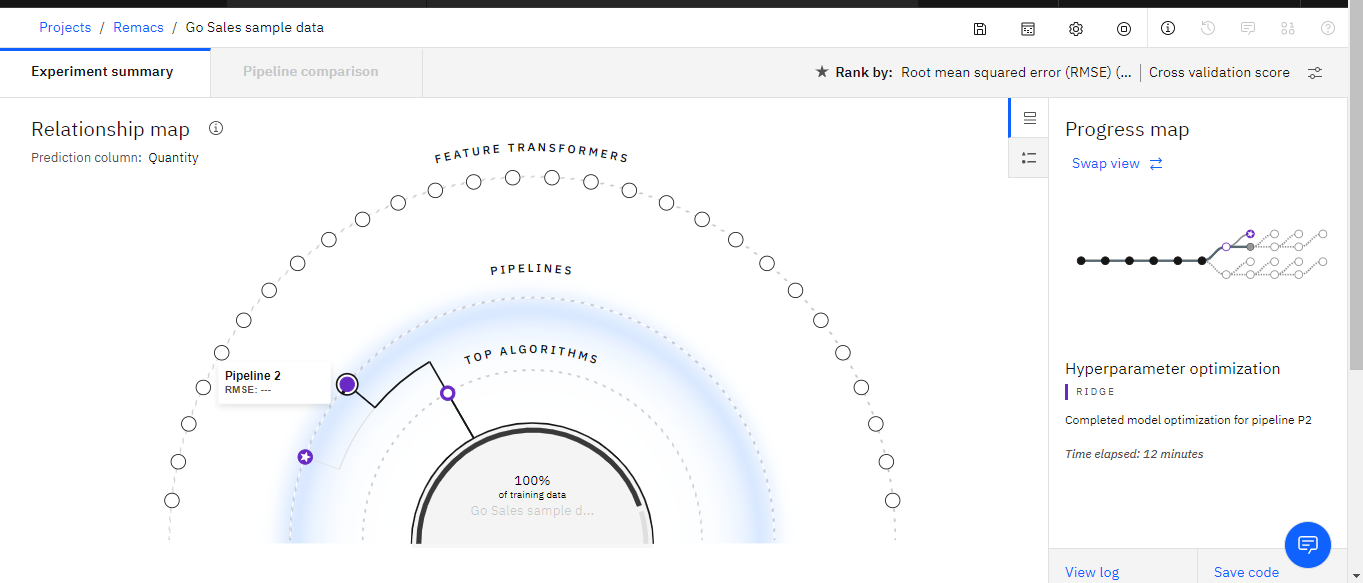The width and height of the screenshot is (1363, 583).
Task: Click the RIDGE algorithm label
Action: pyautogui.click(x=1095, y=392)
